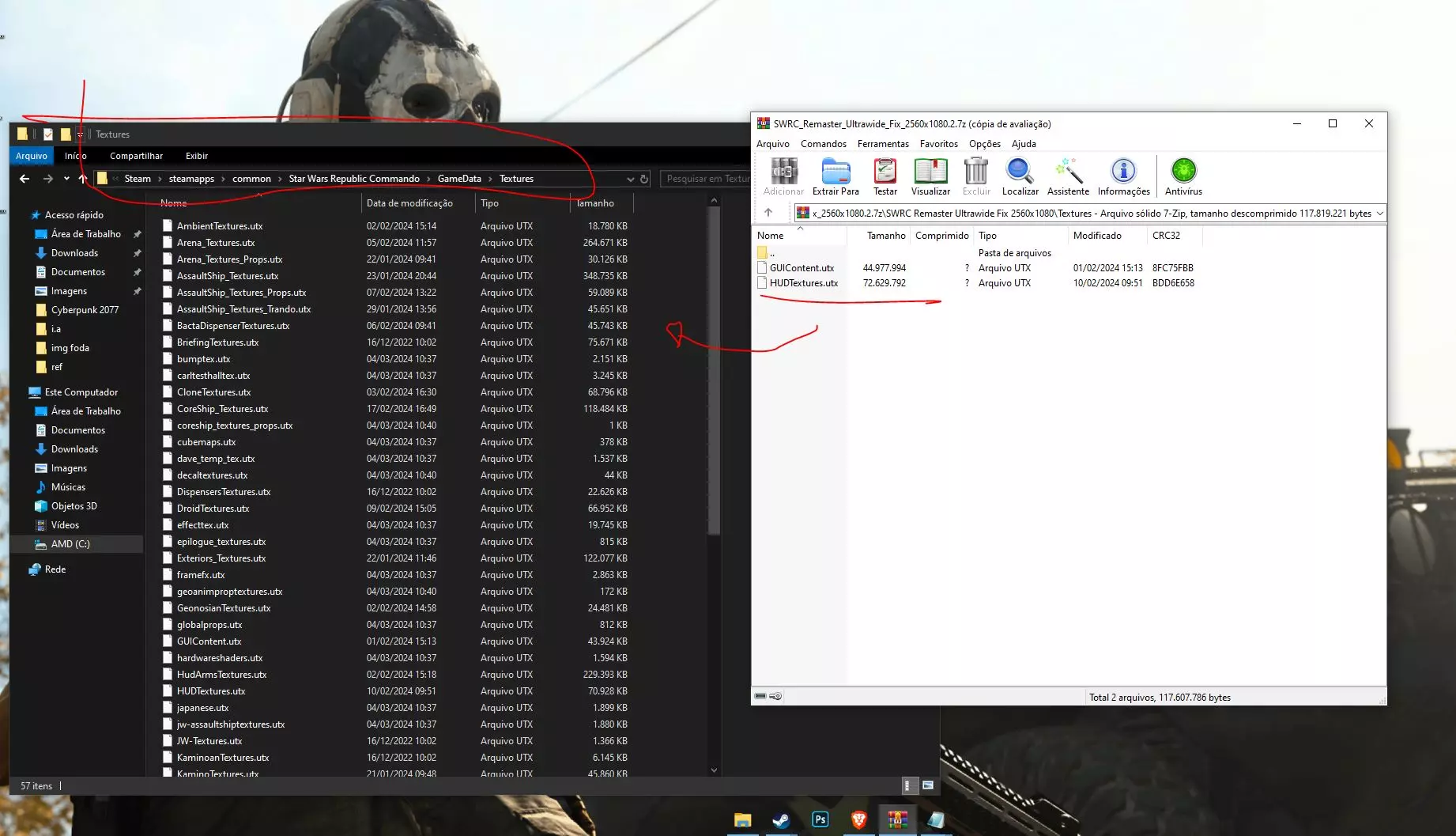
Task: Select CloneTextures.utx in Explorer
Action: (x=213, y=392)
